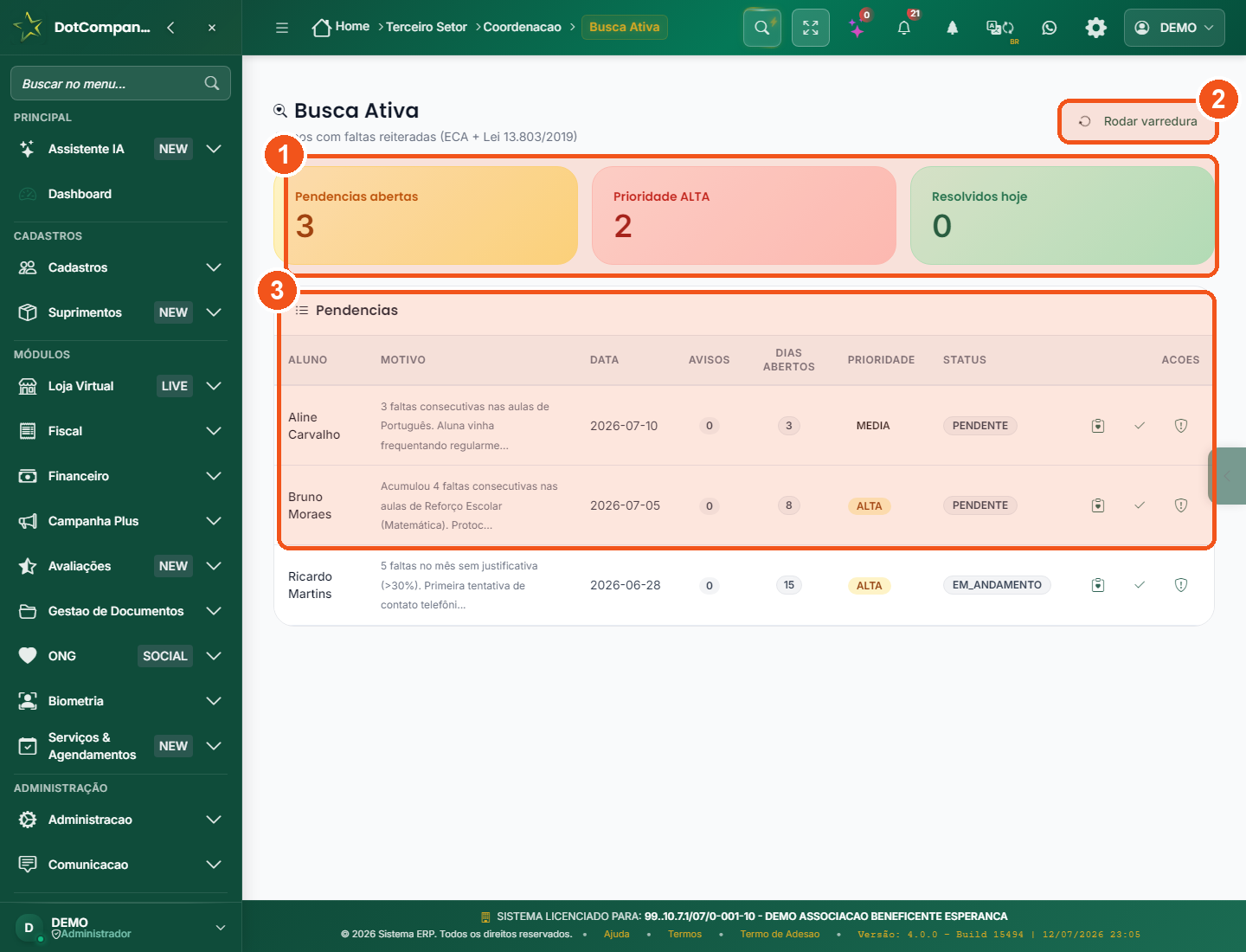Open the Ajuda footer link
The width and height of the screenshot is (1246, 952).
point(617,935)
